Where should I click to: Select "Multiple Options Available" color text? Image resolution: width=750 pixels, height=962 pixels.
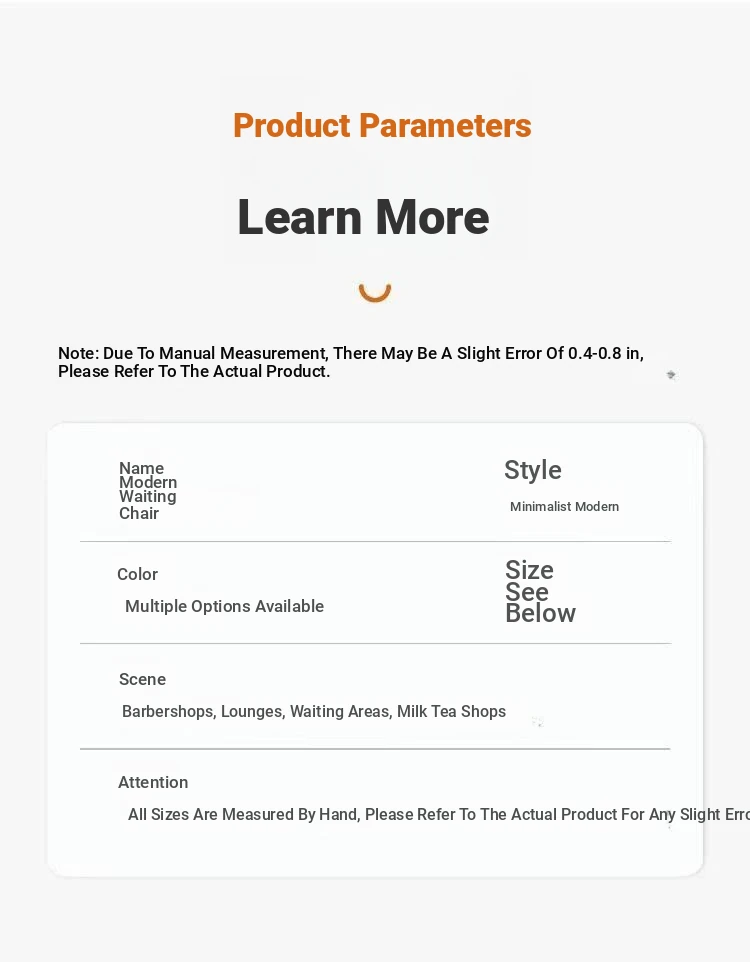(x=224, y=606)
